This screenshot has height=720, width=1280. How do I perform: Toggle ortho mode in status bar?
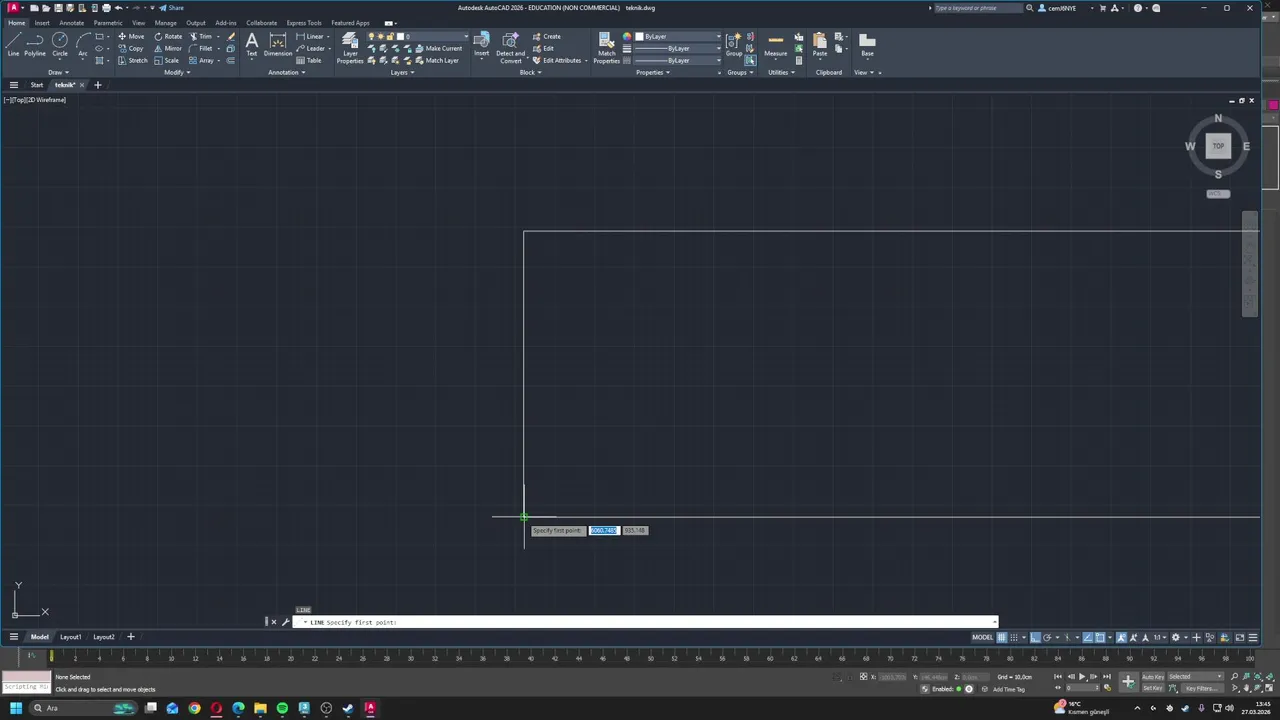(1035, 637)
